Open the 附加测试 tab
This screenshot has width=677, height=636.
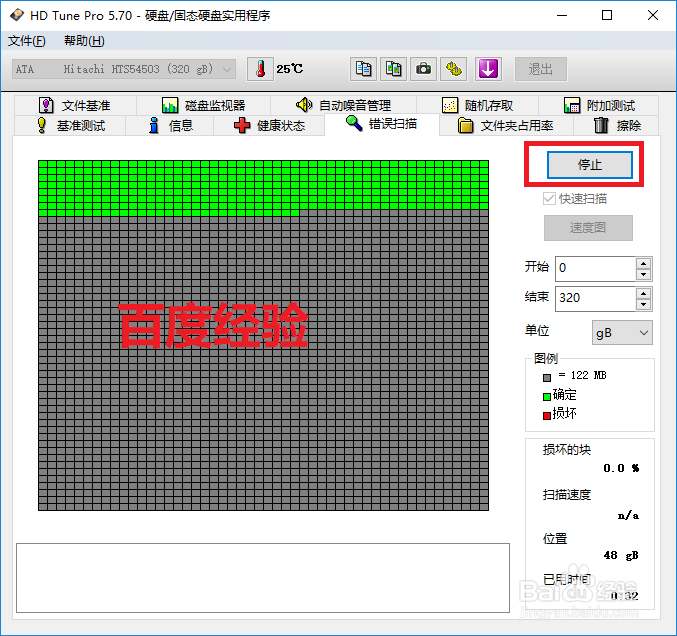[599, 105]
